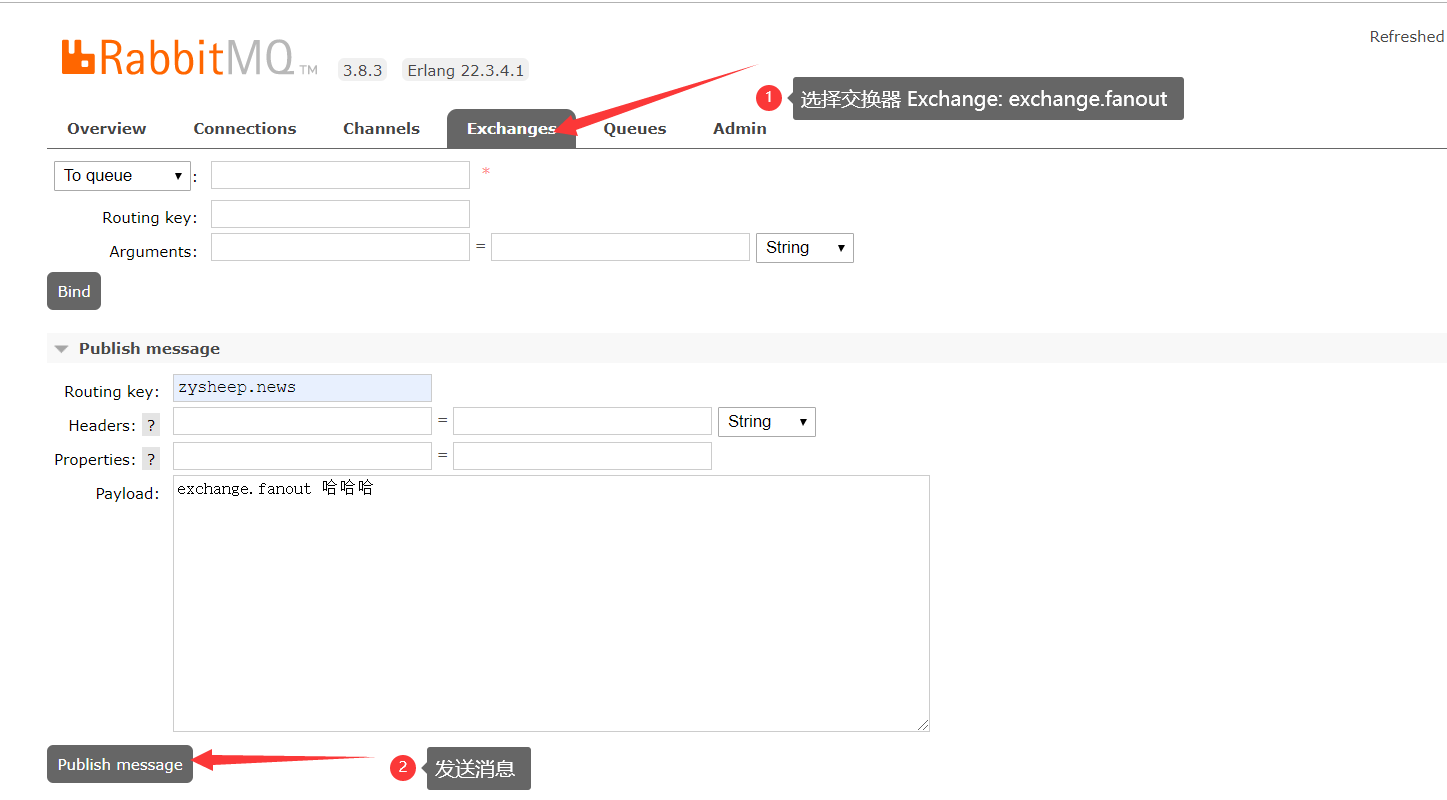Open the Headers String type dropdown

(x=767, y=422)
